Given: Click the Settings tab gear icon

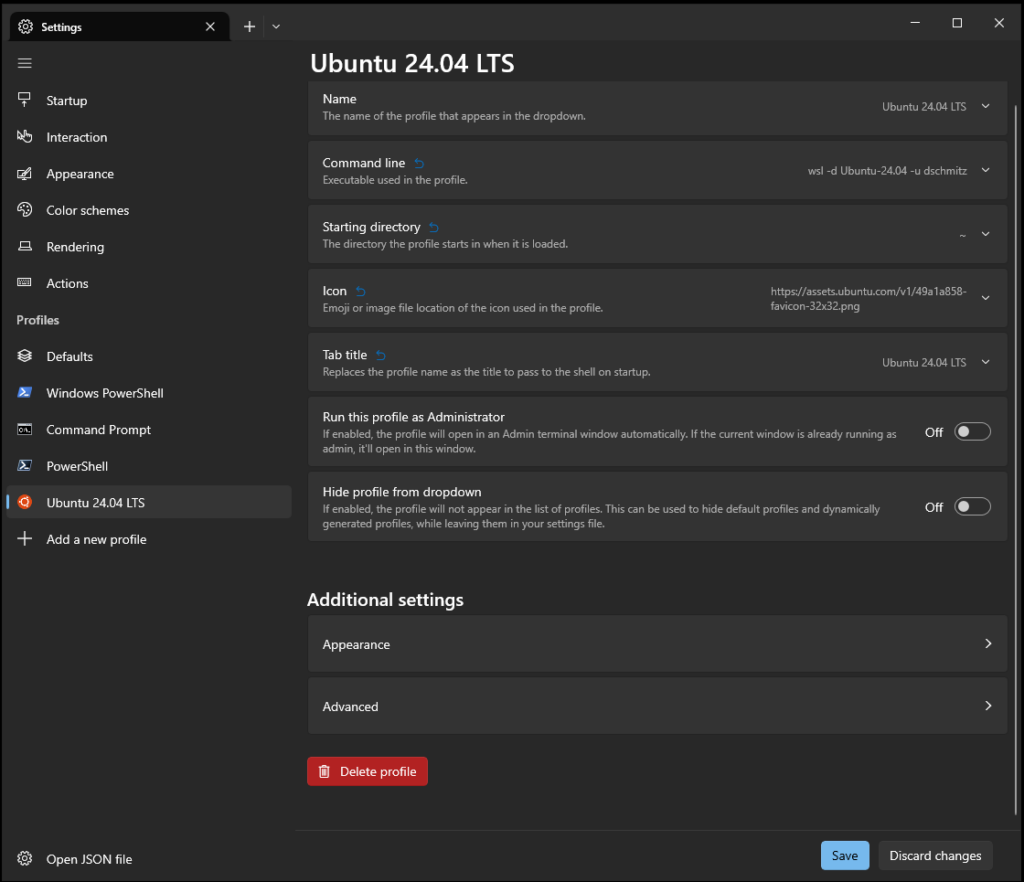Looking at the screenshot, I should click(25, 27).
